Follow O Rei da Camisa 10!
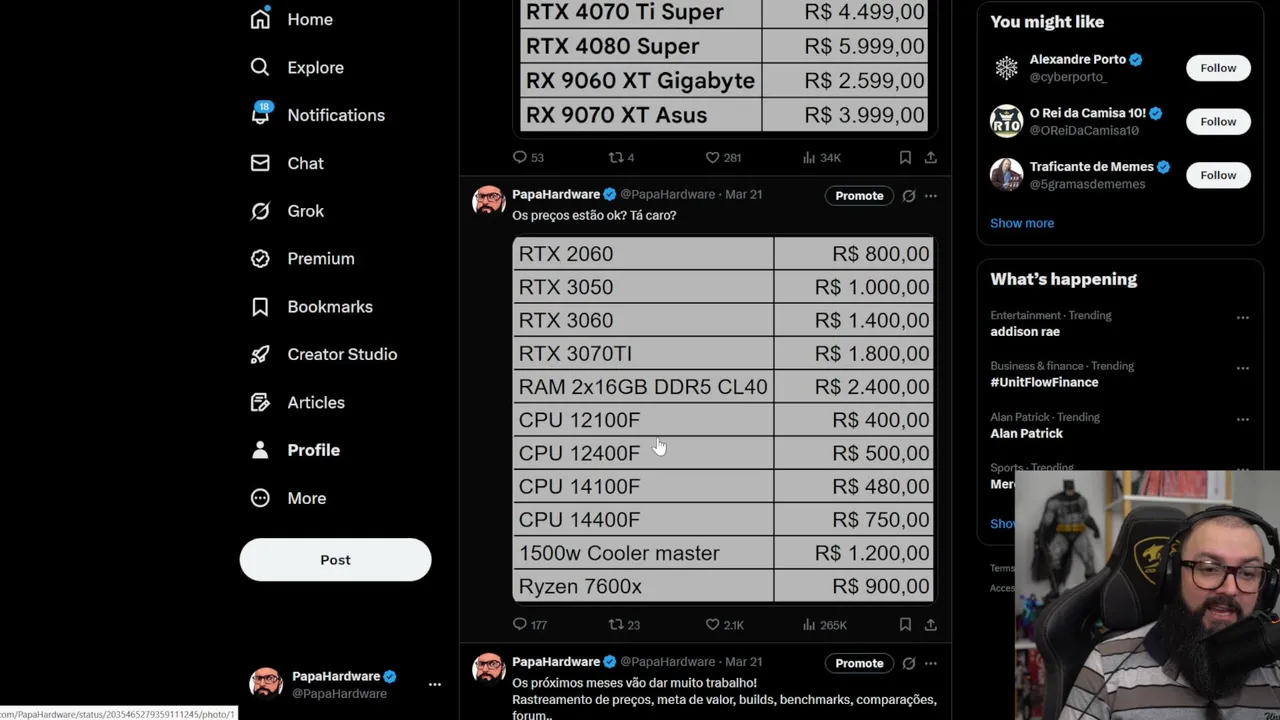 [x=1218, y=121]
